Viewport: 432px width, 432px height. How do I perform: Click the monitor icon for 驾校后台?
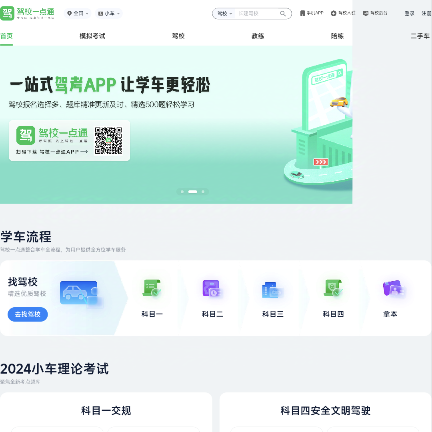pyautogui.click(x=366, y=13)
